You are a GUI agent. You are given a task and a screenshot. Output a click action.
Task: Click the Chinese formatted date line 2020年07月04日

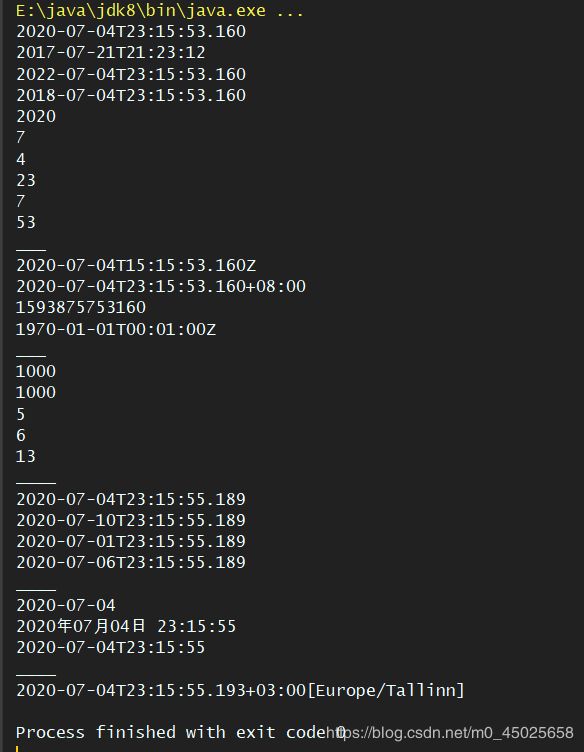126,626
